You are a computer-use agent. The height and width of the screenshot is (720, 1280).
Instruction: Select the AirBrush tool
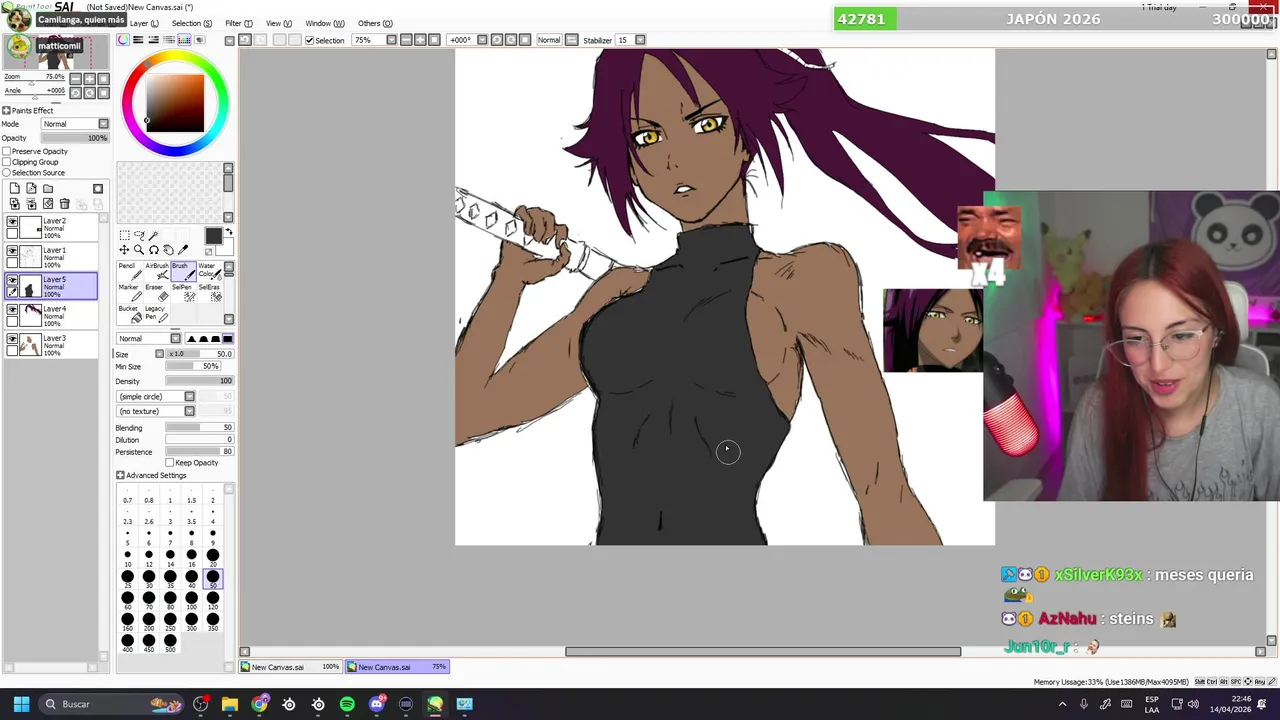(155, 271)
